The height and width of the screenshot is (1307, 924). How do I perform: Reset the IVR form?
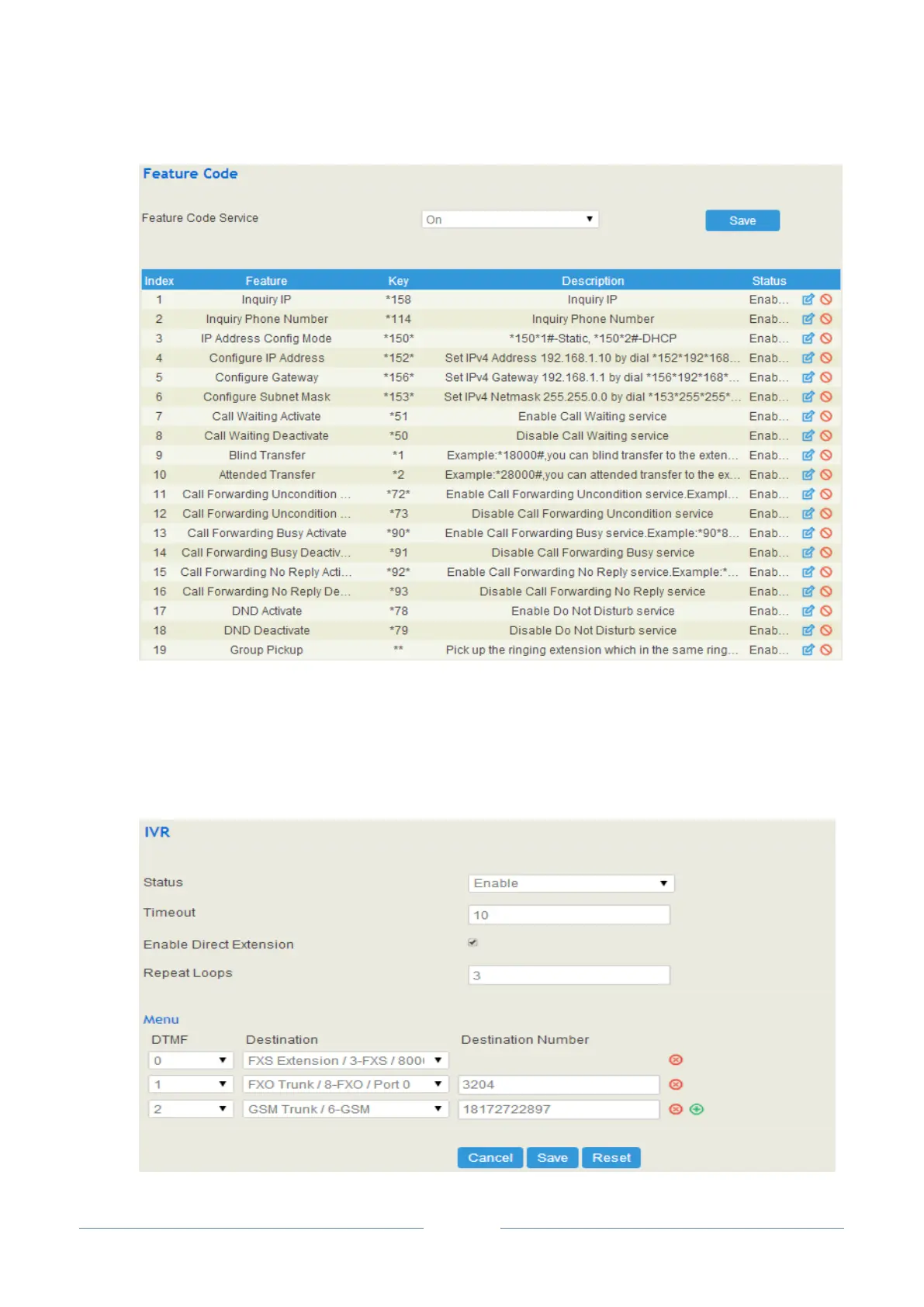pos(611,1157)
